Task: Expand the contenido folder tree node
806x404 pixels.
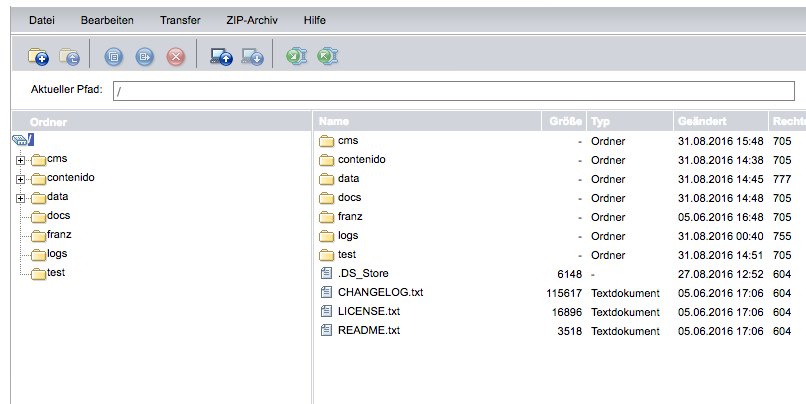Action: pos(20,179)
